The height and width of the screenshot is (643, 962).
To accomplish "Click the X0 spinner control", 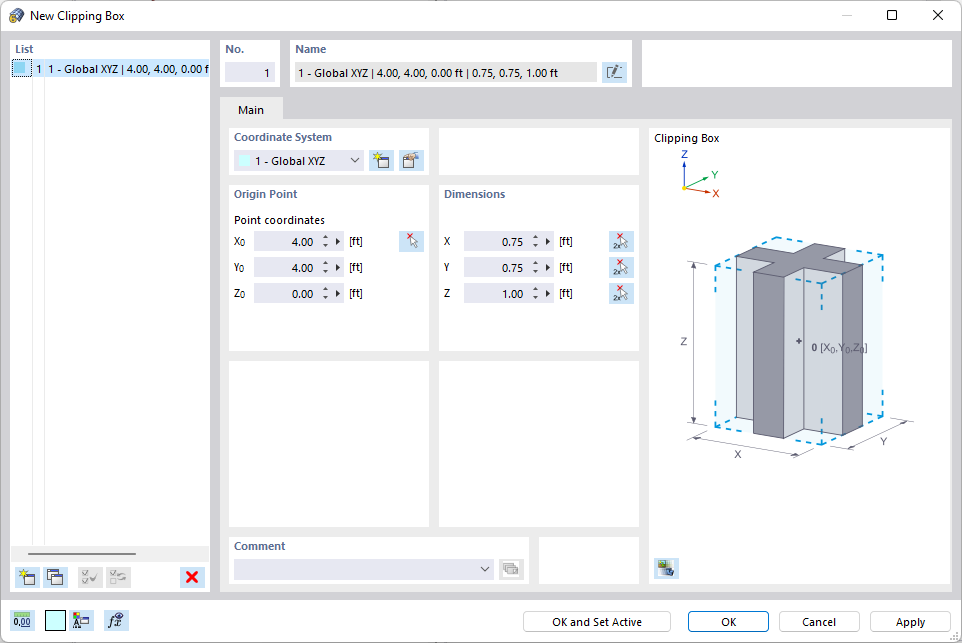I will coord(325,242).
